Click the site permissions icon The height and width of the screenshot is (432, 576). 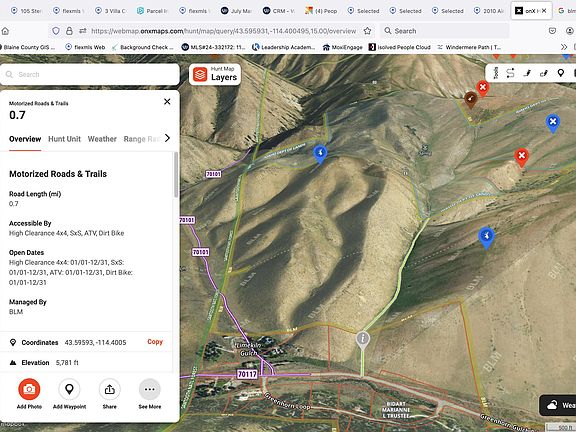pyautogui.click(x=83, y=31)
